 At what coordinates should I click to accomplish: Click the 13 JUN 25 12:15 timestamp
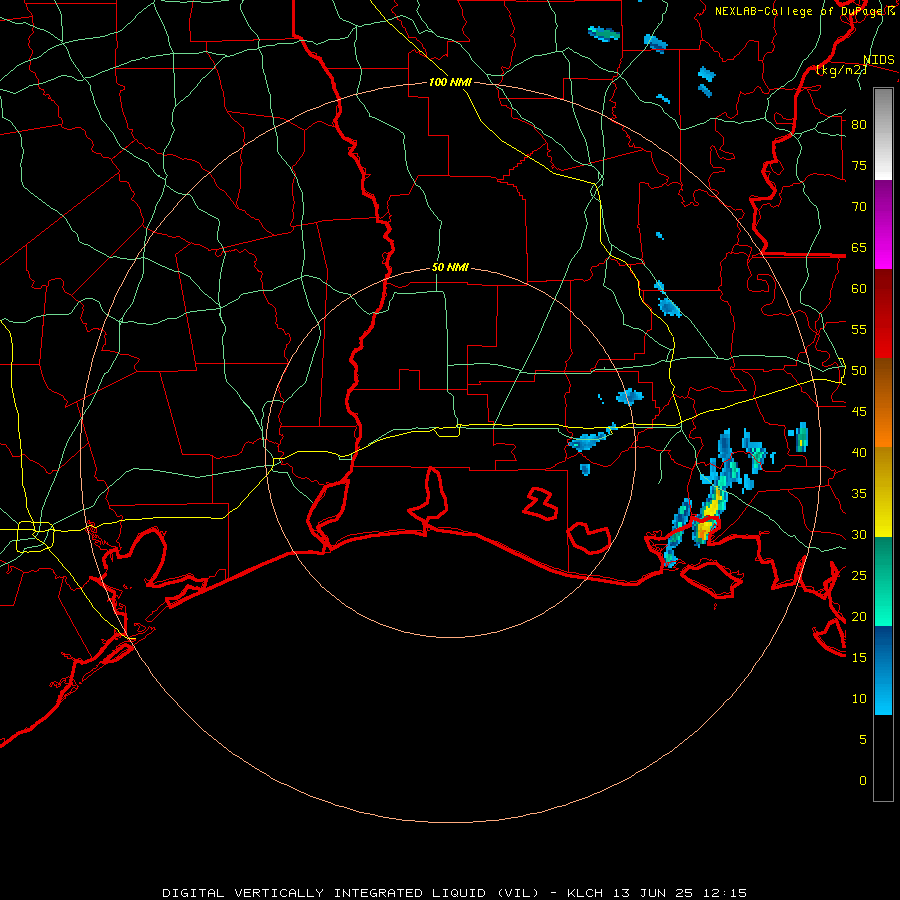680,893
